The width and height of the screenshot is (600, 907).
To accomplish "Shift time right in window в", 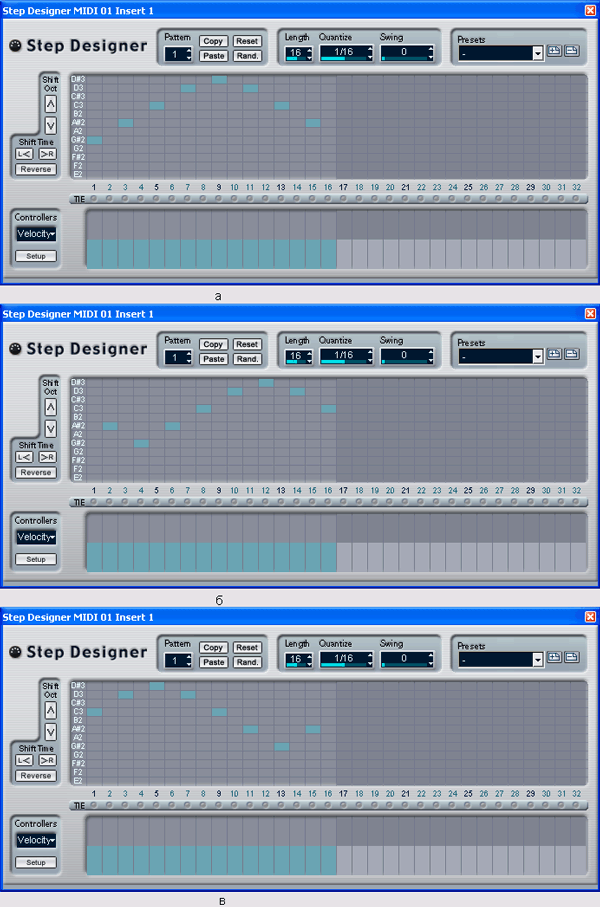I will click(47, 760).
